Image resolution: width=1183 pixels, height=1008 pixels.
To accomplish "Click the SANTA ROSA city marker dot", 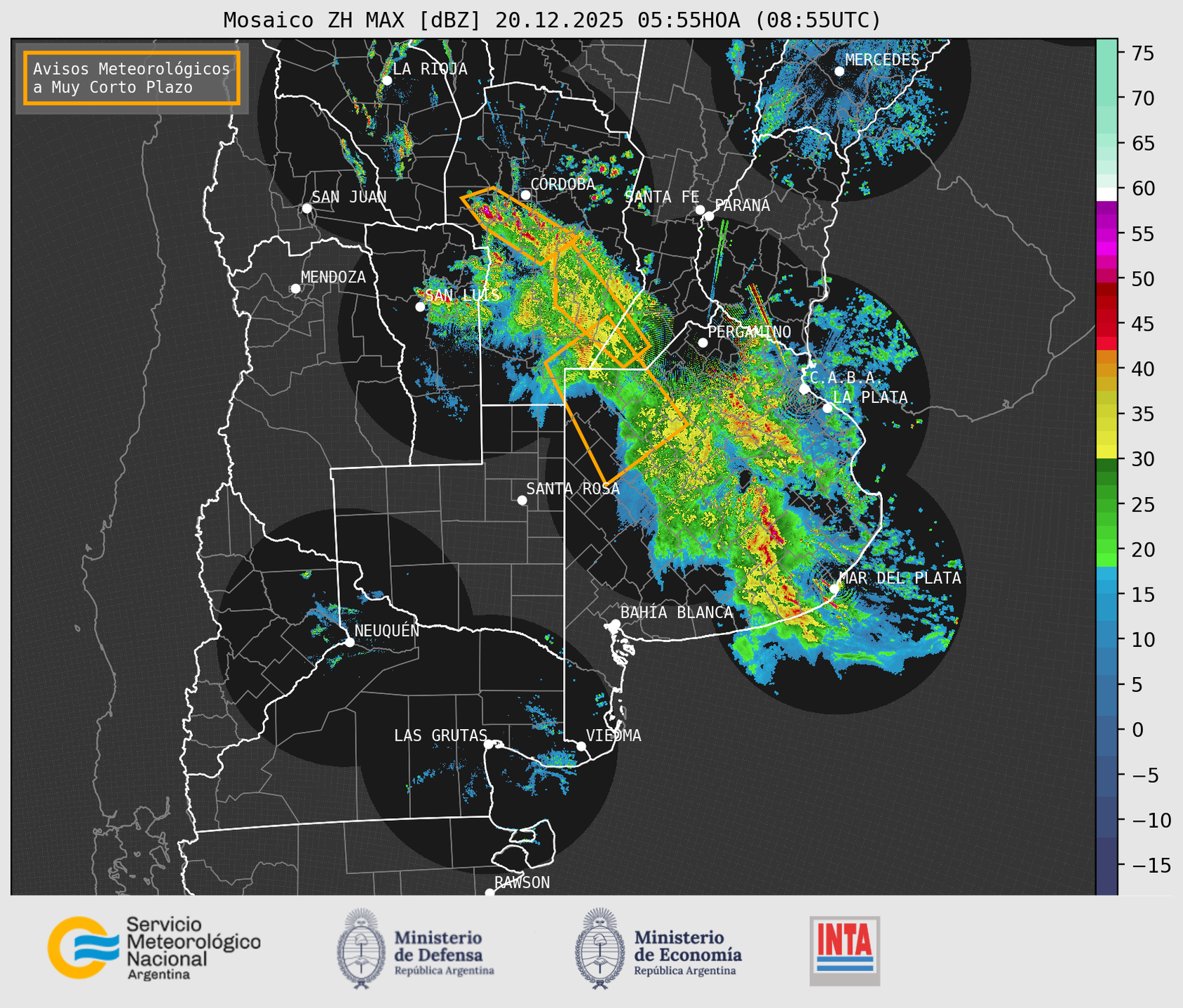I will tap(522, 500).
